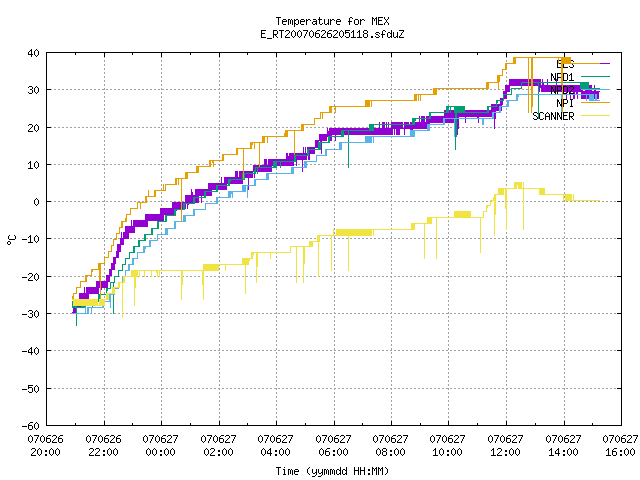Click the yellow SCANNER legend line sample
Viewport: 640px width, 480px height.
tap(595, 116)
